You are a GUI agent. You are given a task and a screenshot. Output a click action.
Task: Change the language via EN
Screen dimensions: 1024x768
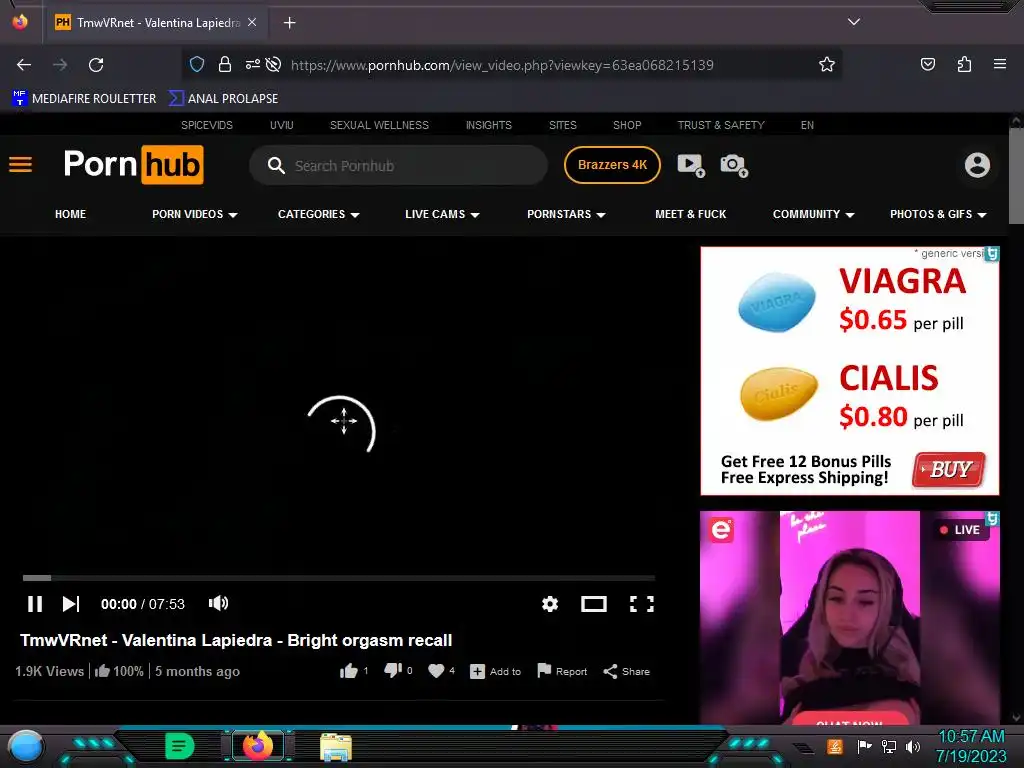tap(807, 125)
